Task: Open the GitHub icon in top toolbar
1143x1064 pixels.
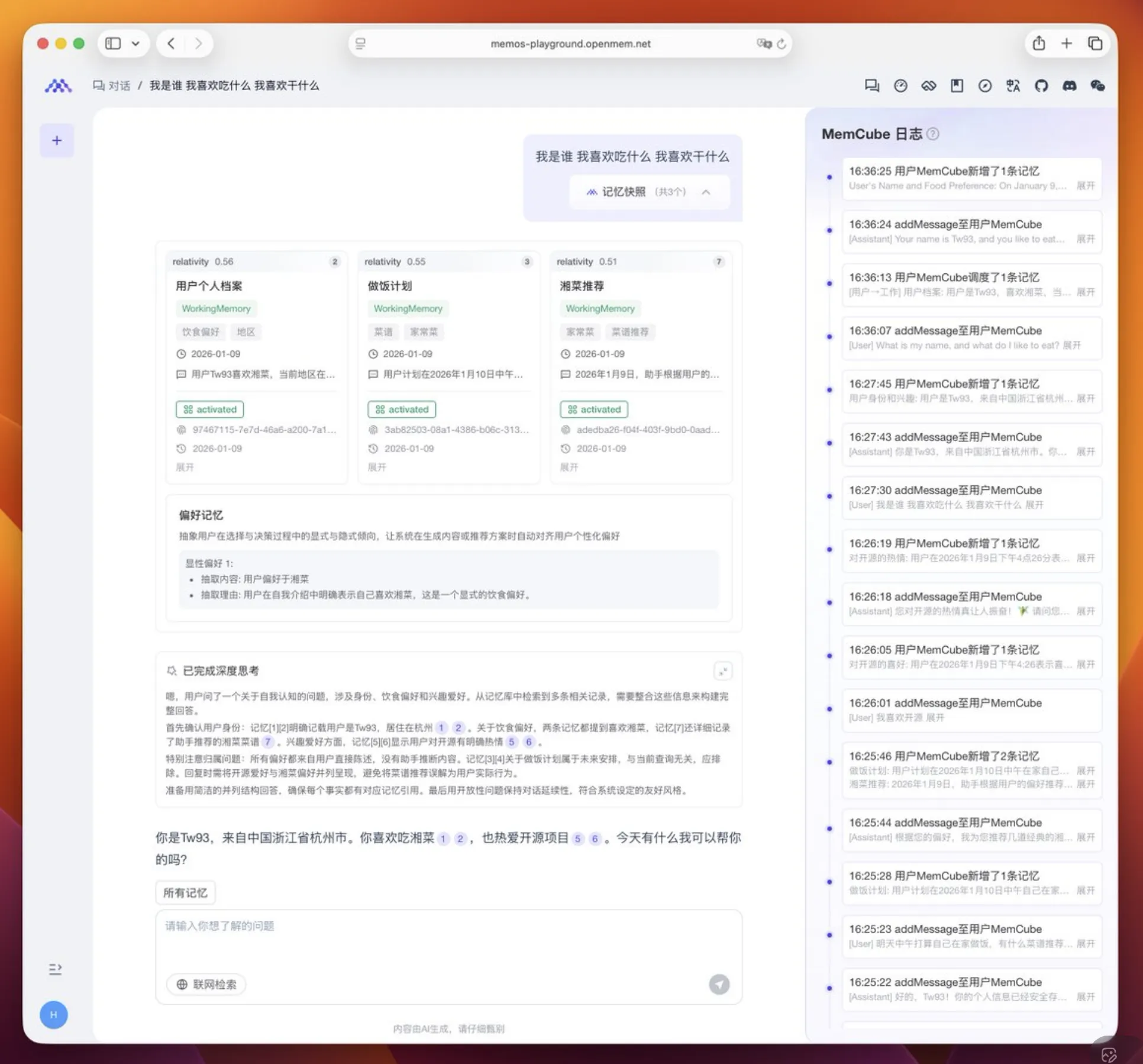Action: (1041, 86)
